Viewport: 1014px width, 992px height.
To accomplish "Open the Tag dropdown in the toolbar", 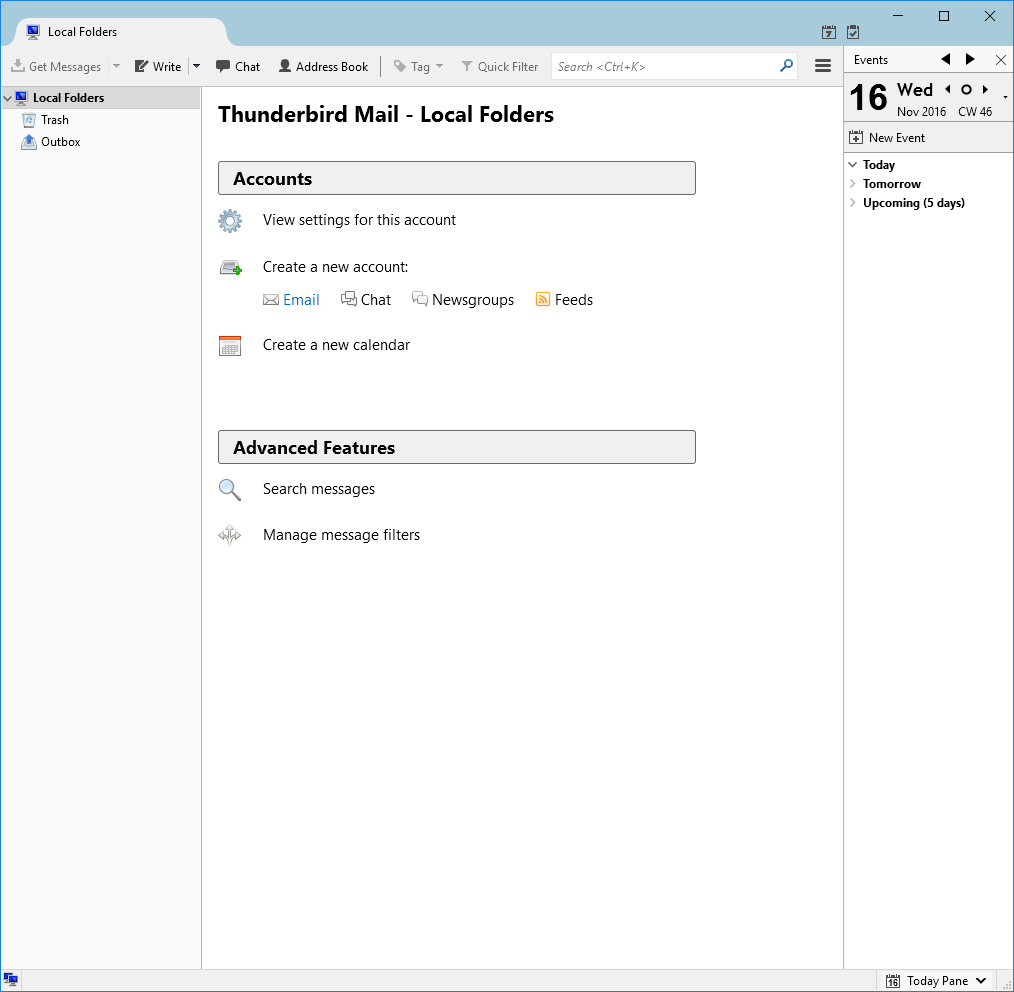I will click(418, 67).
